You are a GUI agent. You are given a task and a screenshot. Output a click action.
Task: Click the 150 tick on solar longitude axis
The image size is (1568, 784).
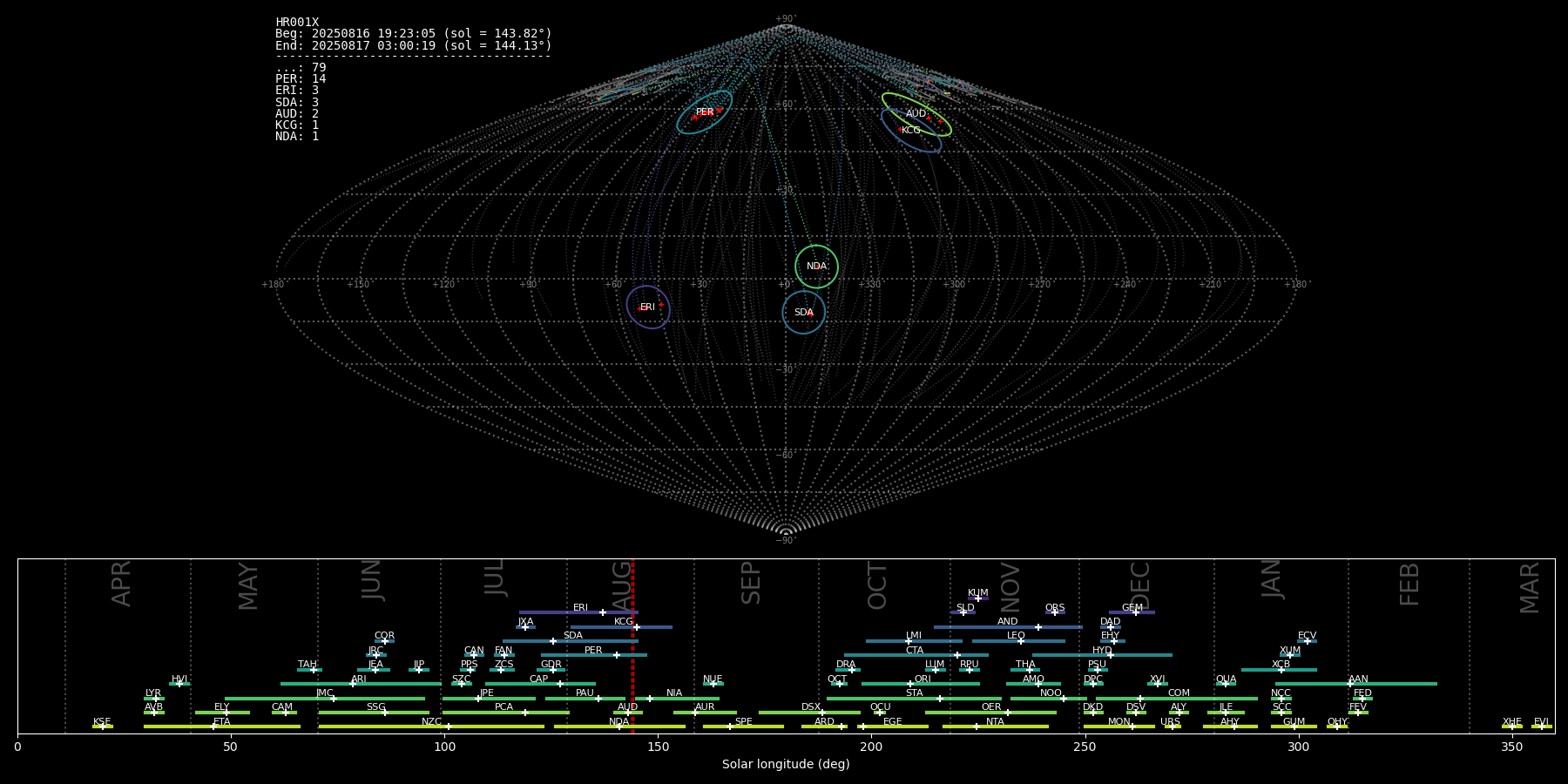point(658,747)
